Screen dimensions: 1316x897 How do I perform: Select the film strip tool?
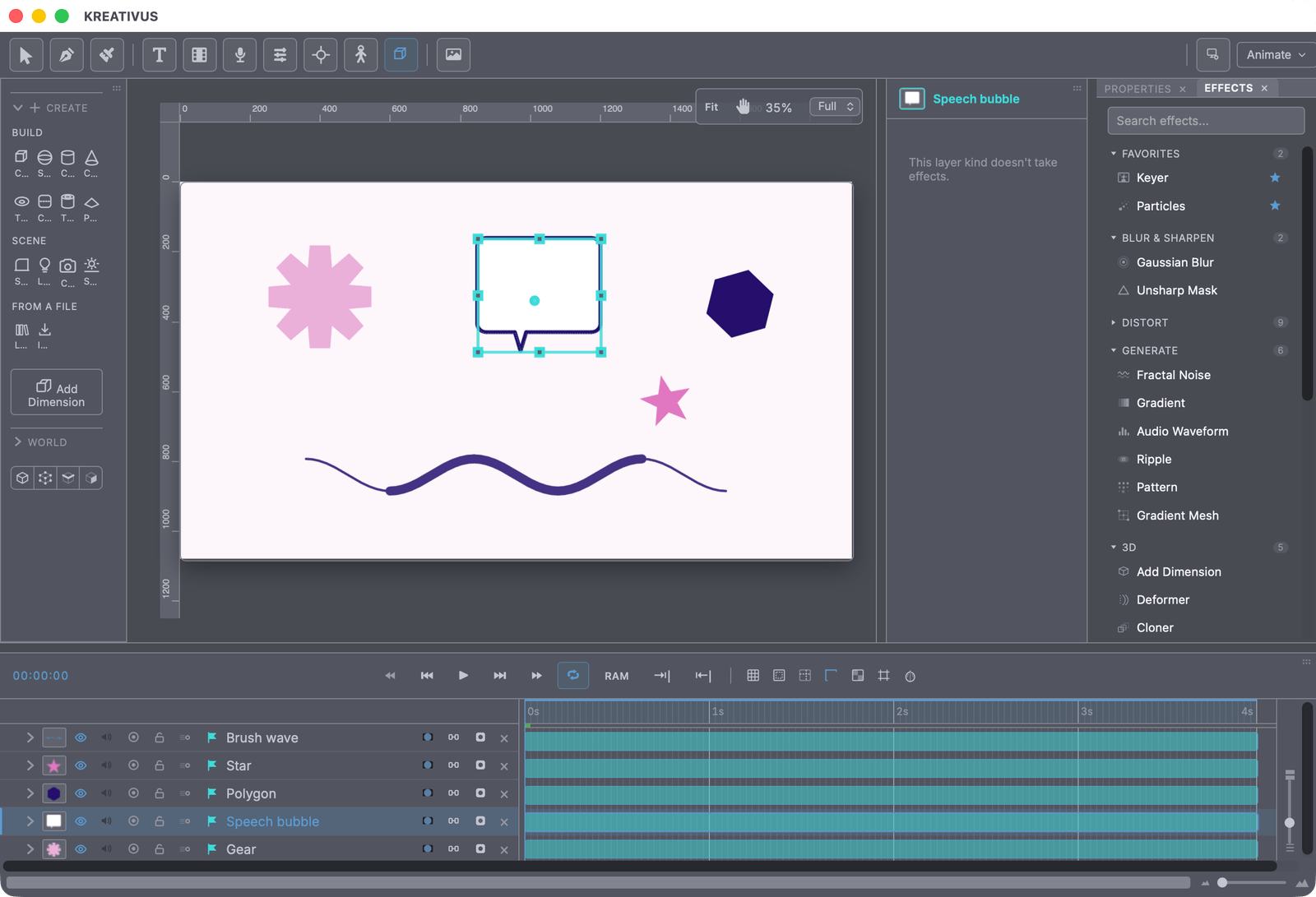[x=200, y=55]
